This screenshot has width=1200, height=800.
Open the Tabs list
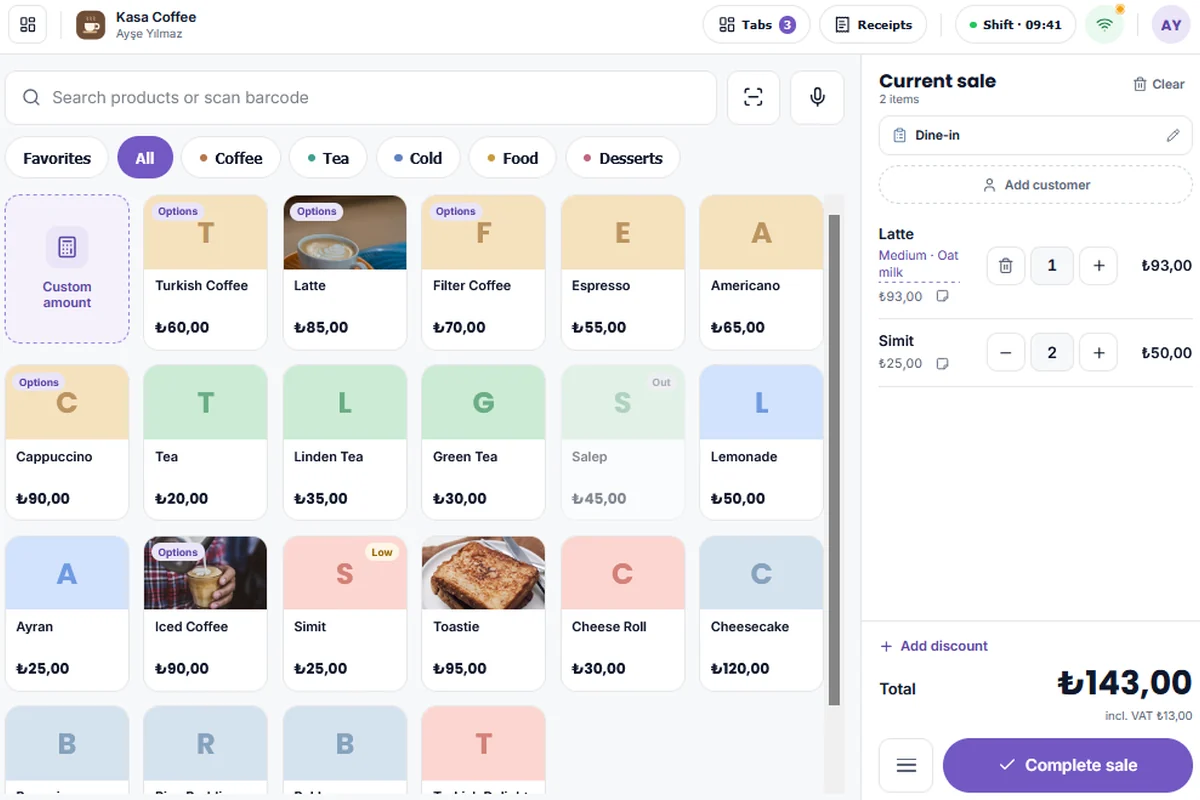click(x=757, y=25)
